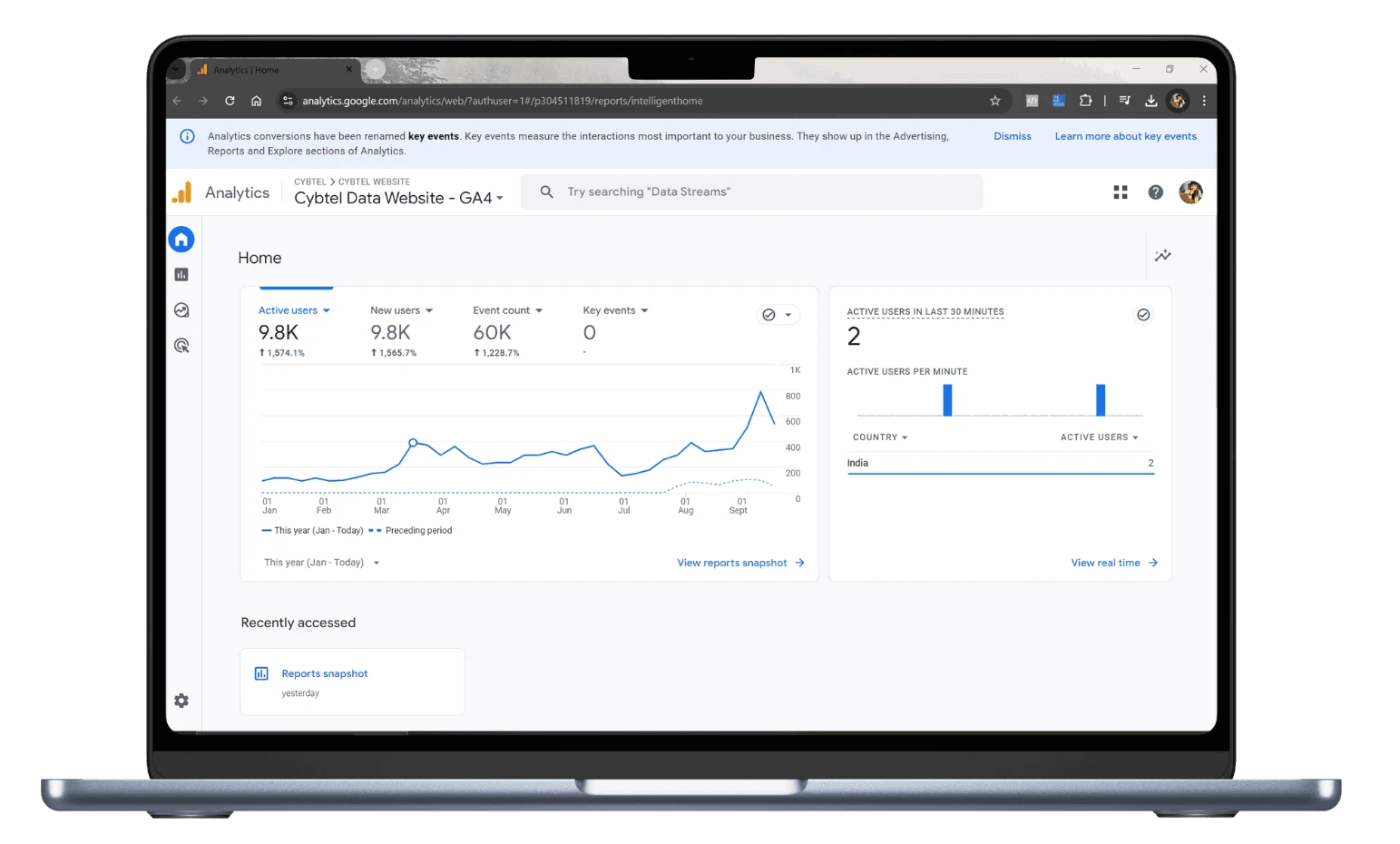
Task: Click the 'Recently accessed' heading
Action: click(x=299, y=623)
